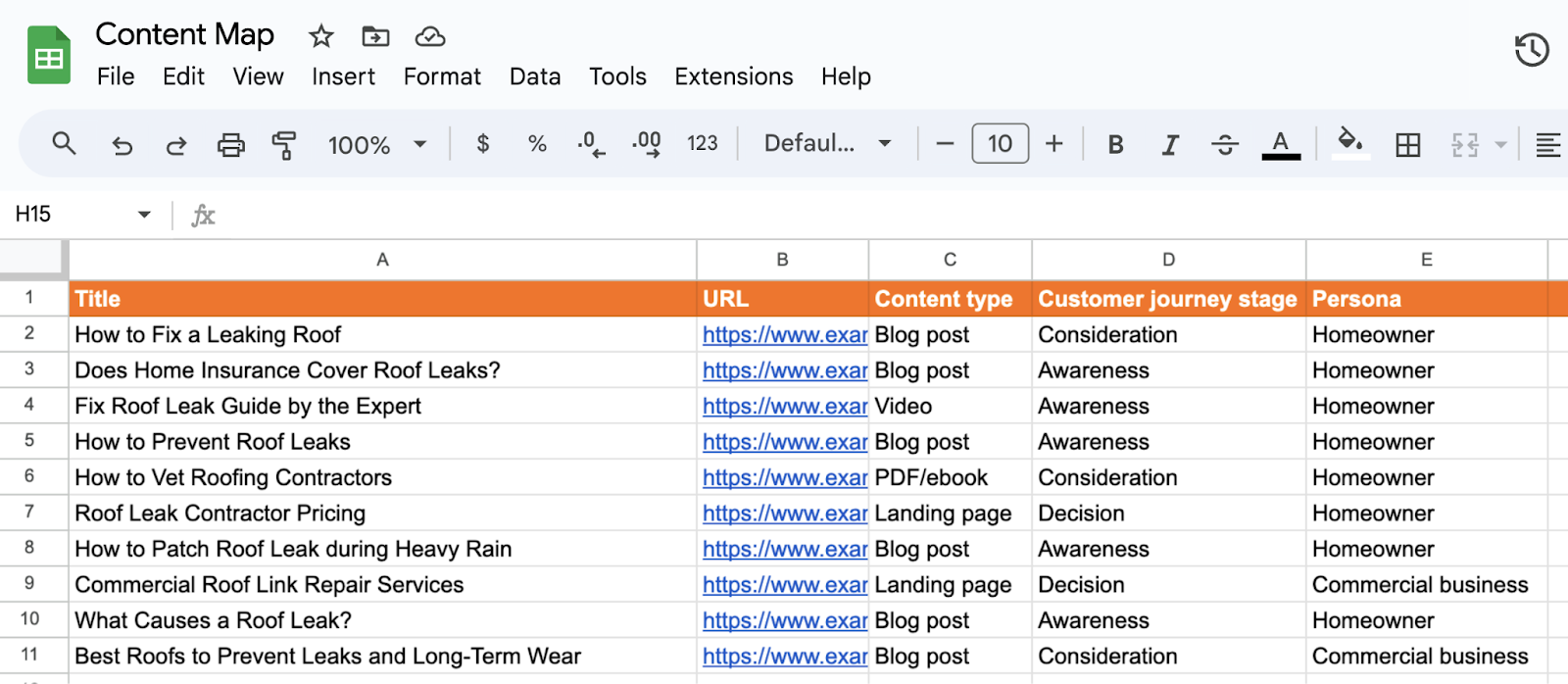Click the font size field showing 10
This screenshot has width=1568, height=684.
tap(1000, 144)
